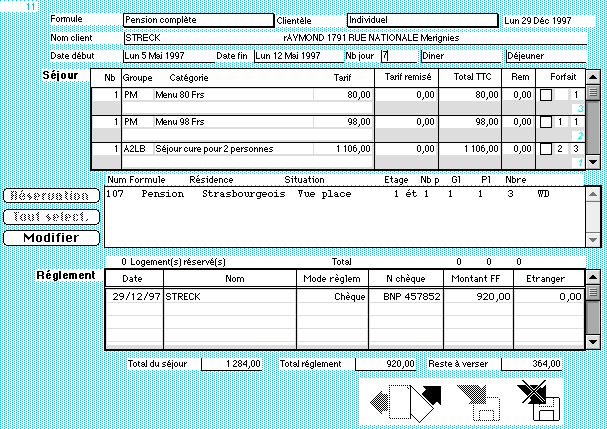Click the Réglement table scroll-up arrow
This screenshot has height=429, width=607.
coord(593,277)
